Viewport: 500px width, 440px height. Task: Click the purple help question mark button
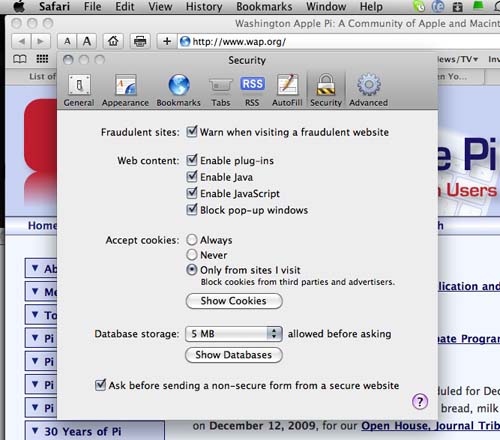[x=420, y=401]
